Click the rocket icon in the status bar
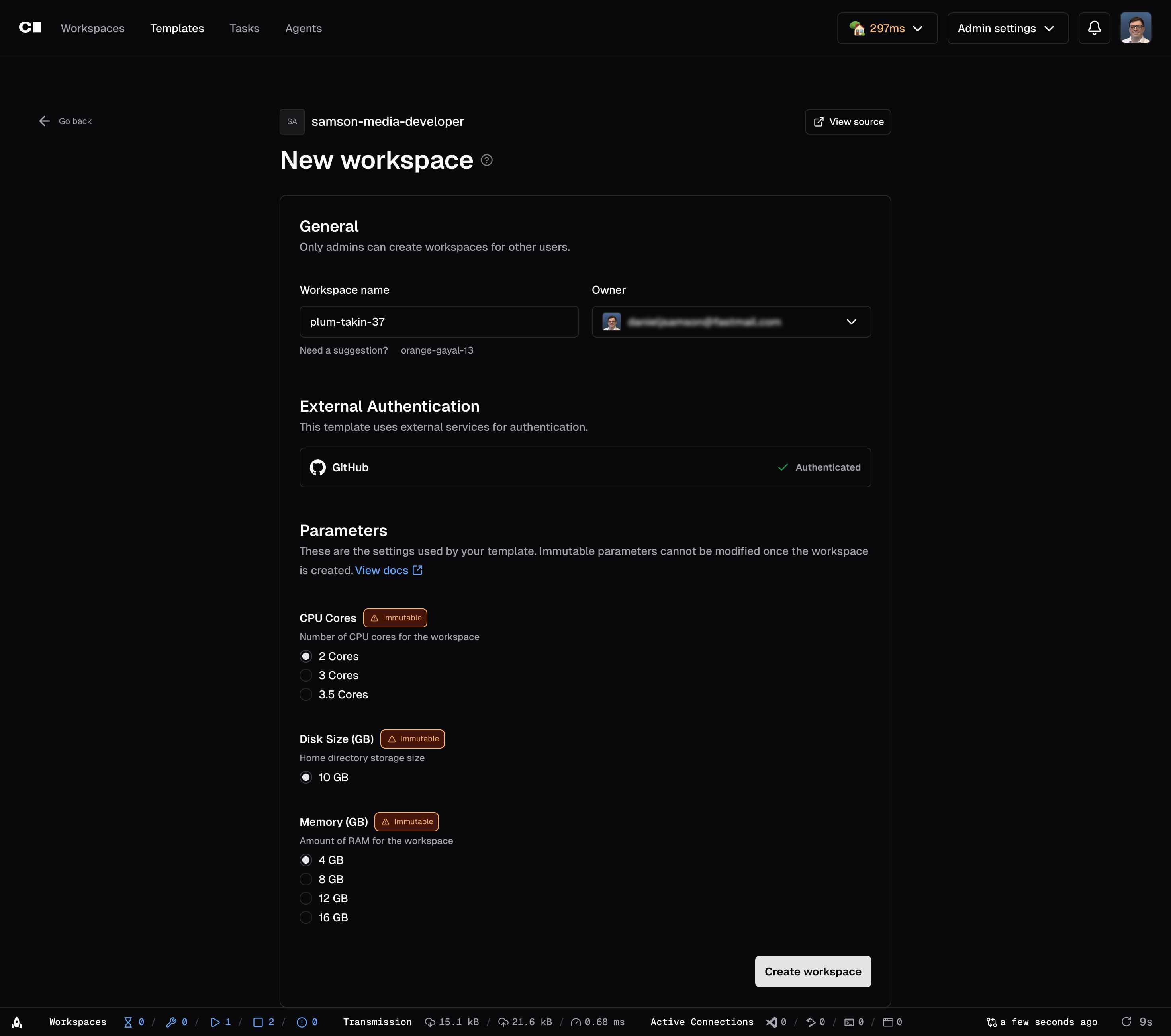 click(17, 1022)
